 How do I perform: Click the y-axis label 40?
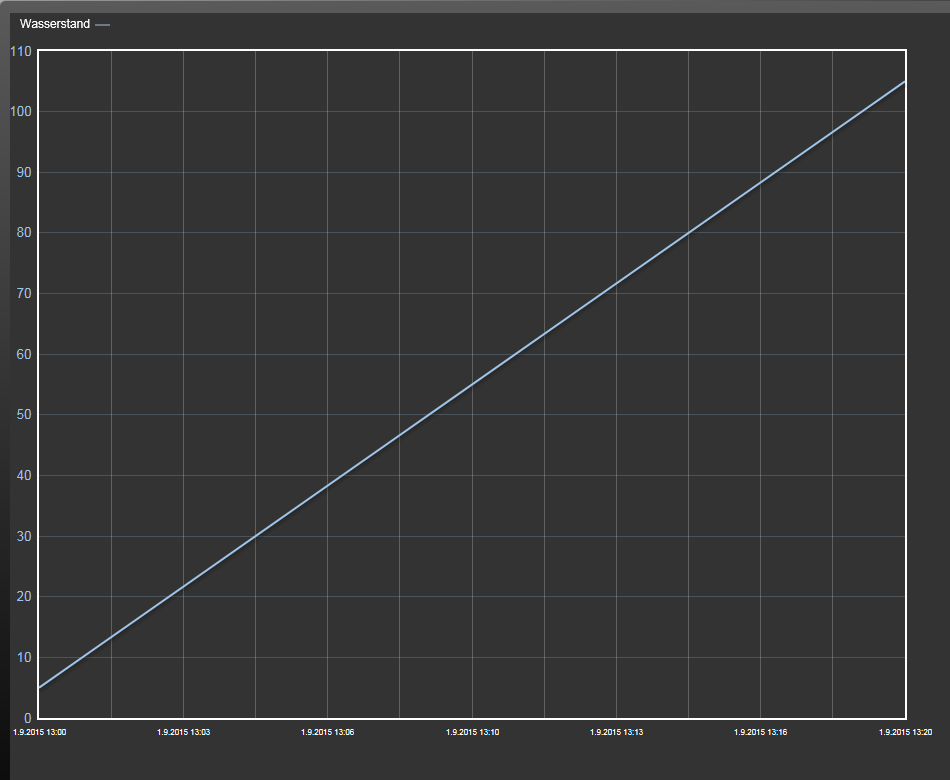click(24, 476)
